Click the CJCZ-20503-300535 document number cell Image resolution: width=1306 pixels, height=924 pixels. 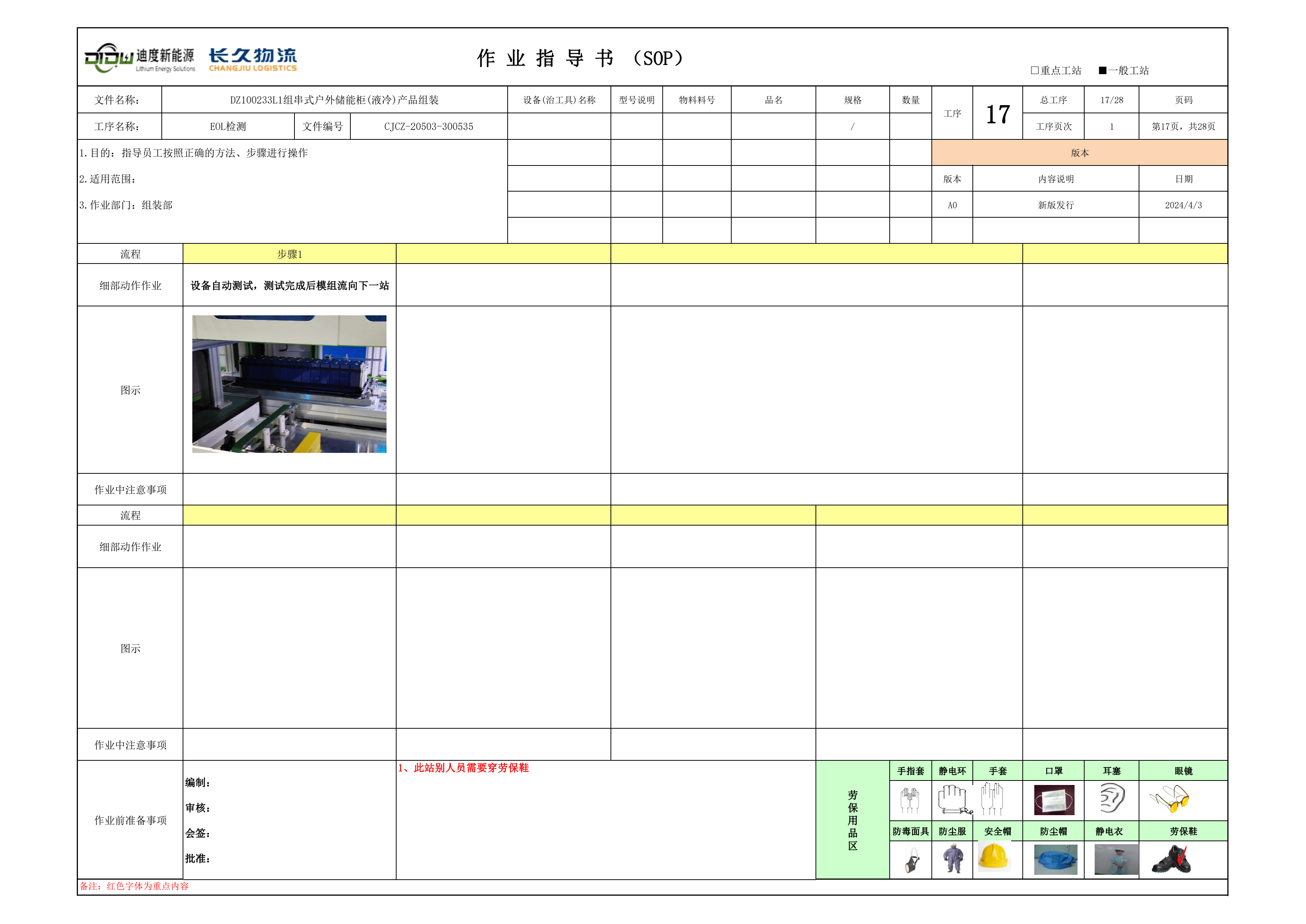click(428, 126)
